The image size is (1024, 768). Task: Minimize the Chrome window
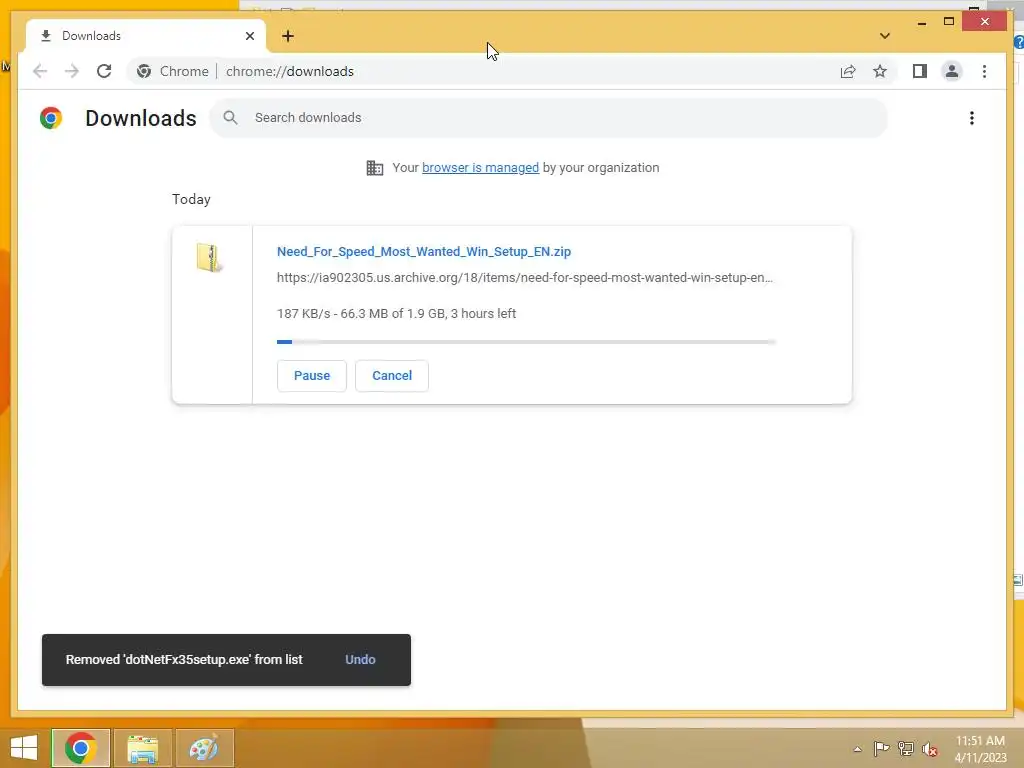tap(921, 22)
